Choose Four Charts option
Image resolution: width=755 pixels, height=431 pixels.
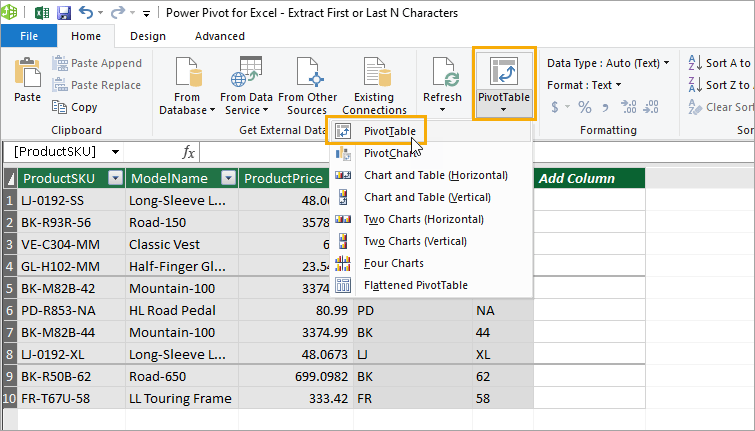431,263
